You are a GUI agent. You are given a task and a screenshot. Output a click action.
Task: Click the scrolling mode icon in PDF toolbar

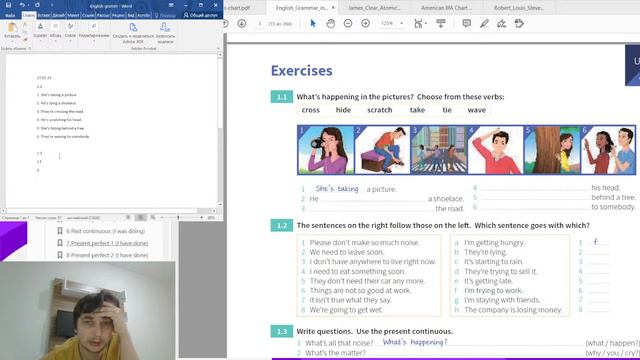[441, 24]
